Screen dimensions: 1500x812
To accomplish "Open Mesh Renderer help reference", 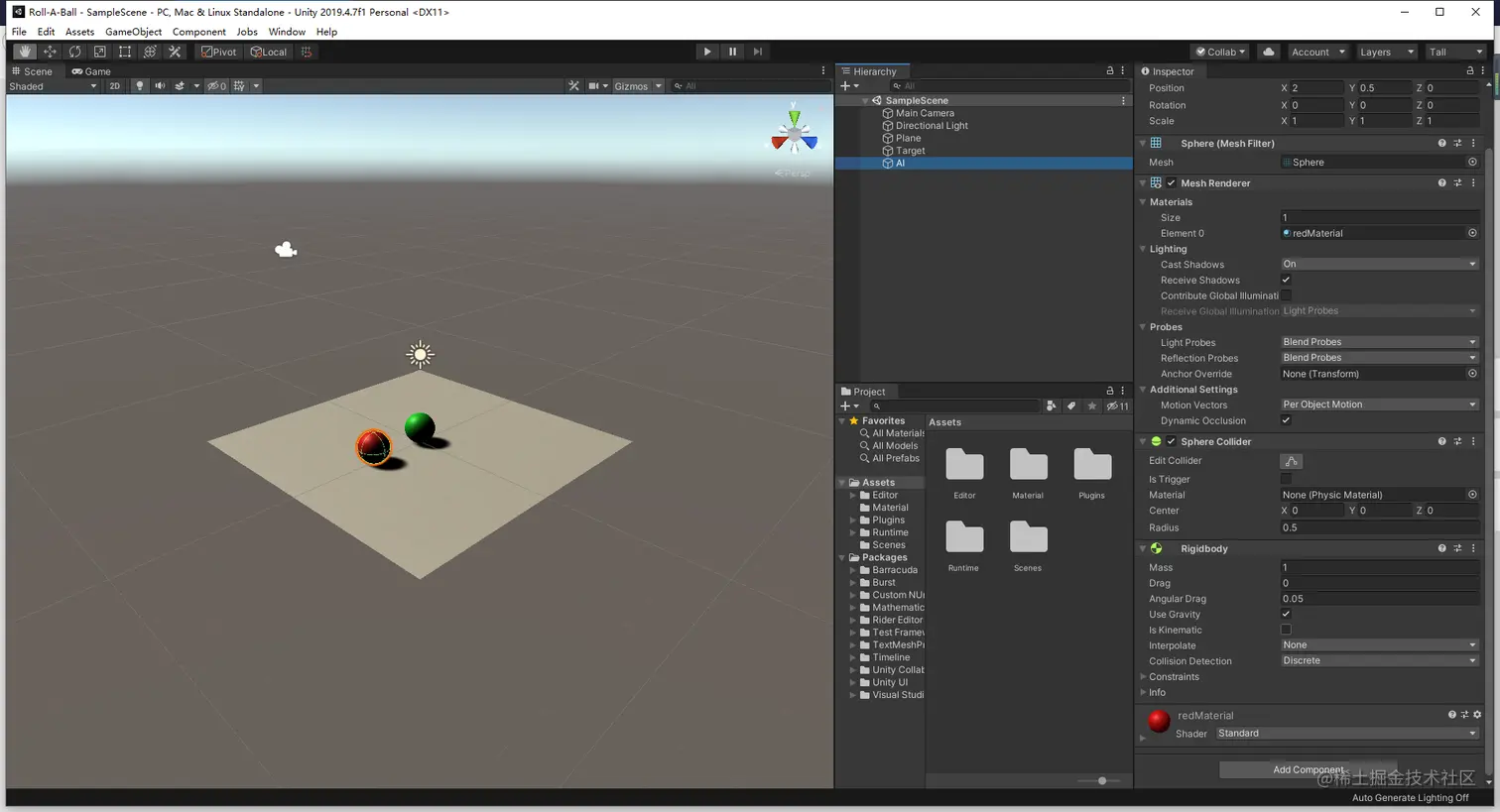I will [x=1441, y=182].
